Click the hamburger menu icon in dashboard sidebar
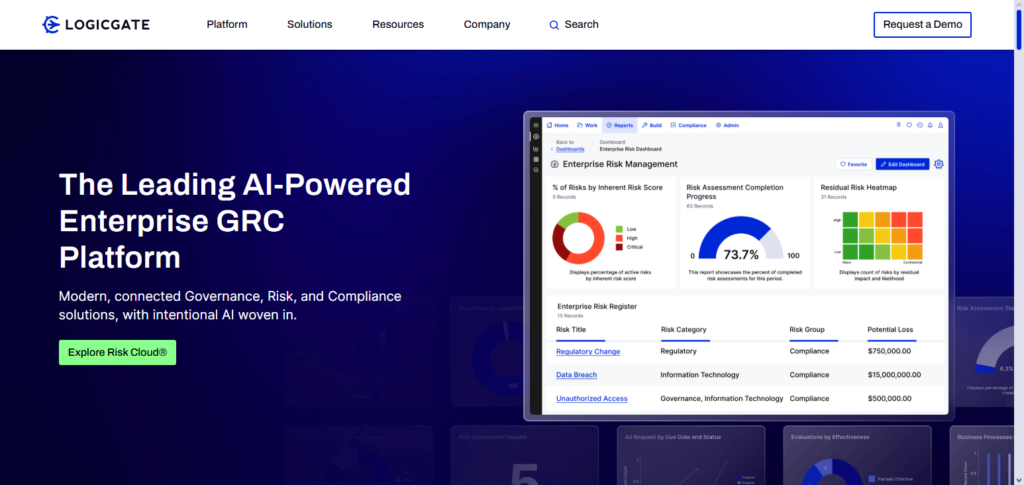Image resolution: width=1024 pixels, height=485 pixels. coord(536,125)
